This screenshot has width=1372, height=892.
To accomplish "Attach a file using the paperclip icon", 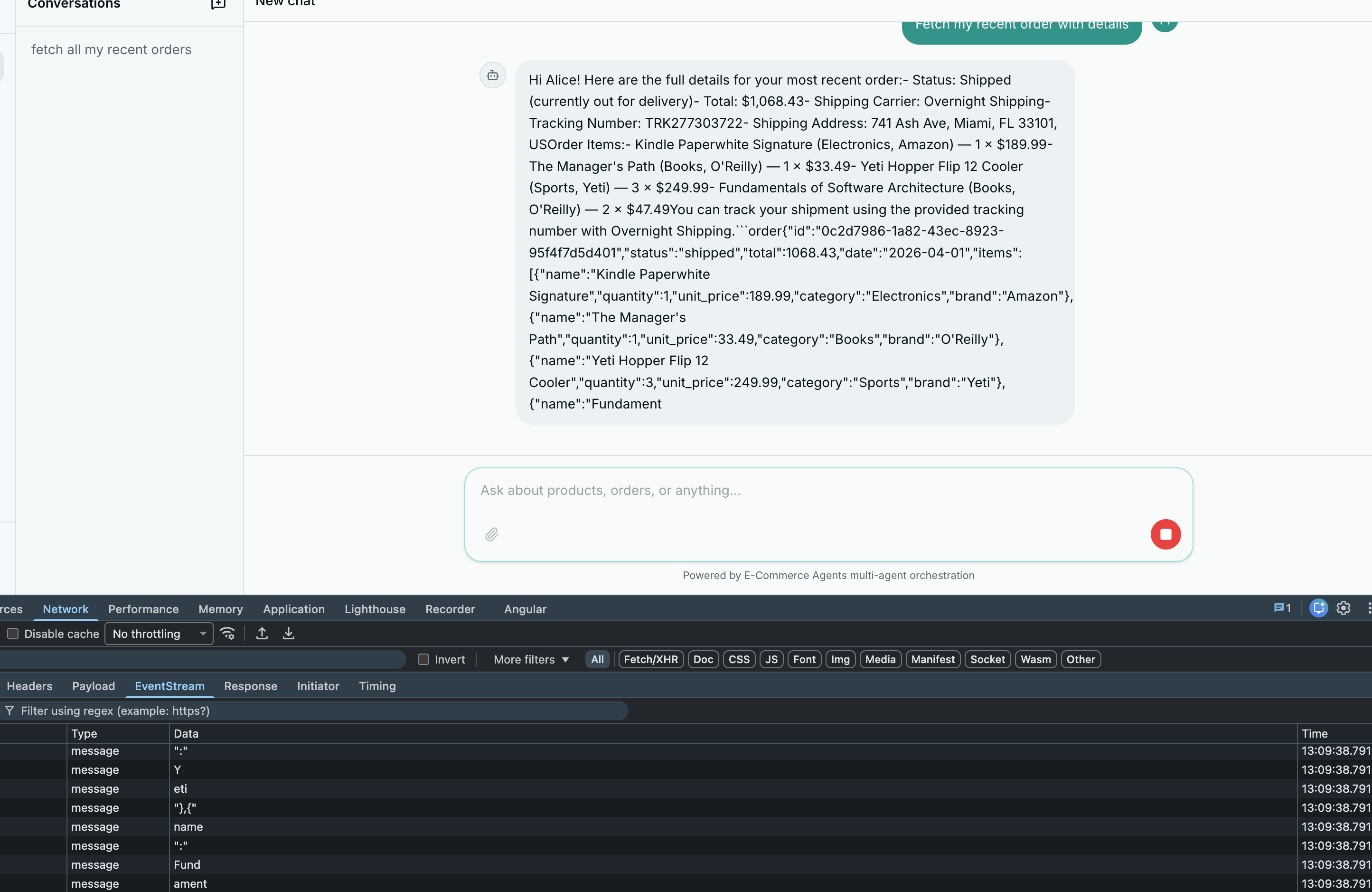I will coord(491,534).
